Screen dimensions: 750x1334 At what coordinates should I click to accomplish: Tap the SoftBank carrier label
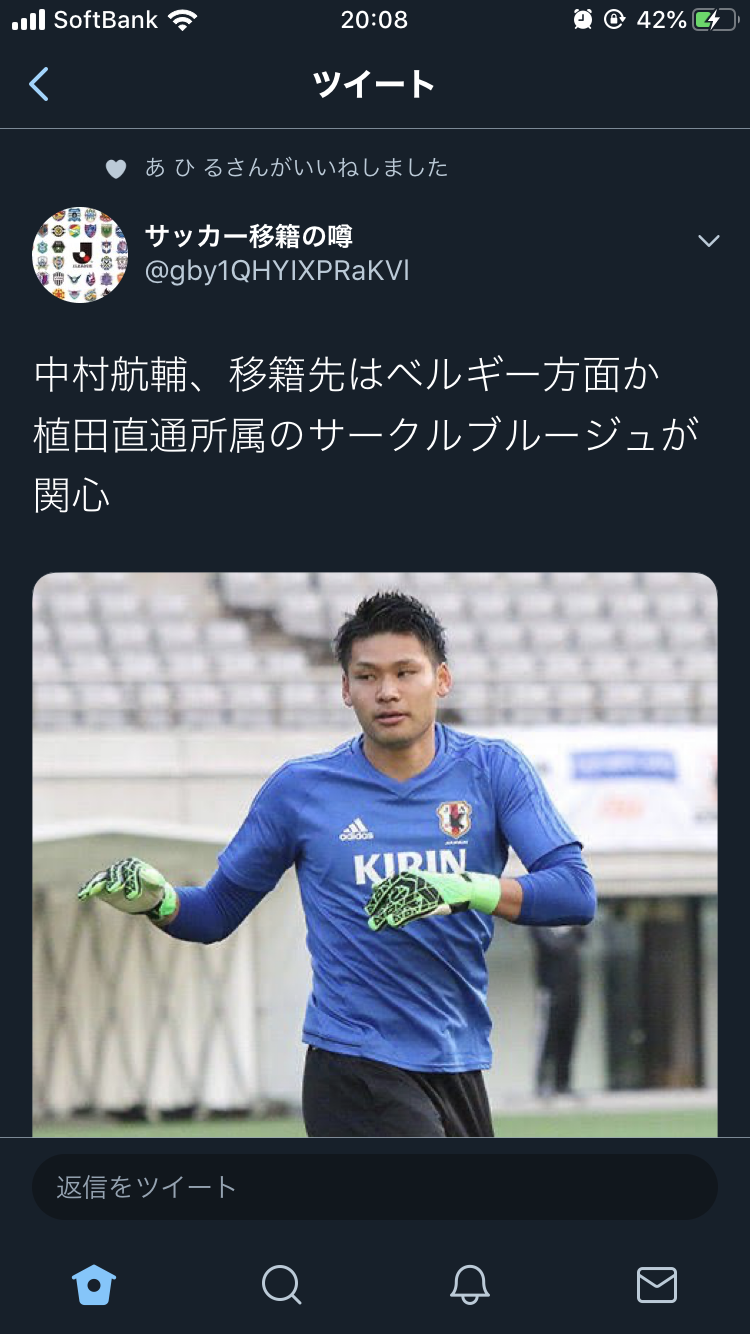tap(107, 20)
